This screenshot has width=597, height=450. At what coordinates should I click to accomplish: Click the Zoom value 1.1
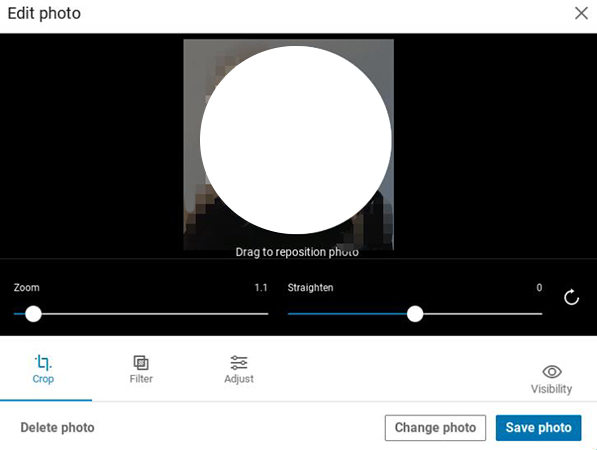[261, 287]
